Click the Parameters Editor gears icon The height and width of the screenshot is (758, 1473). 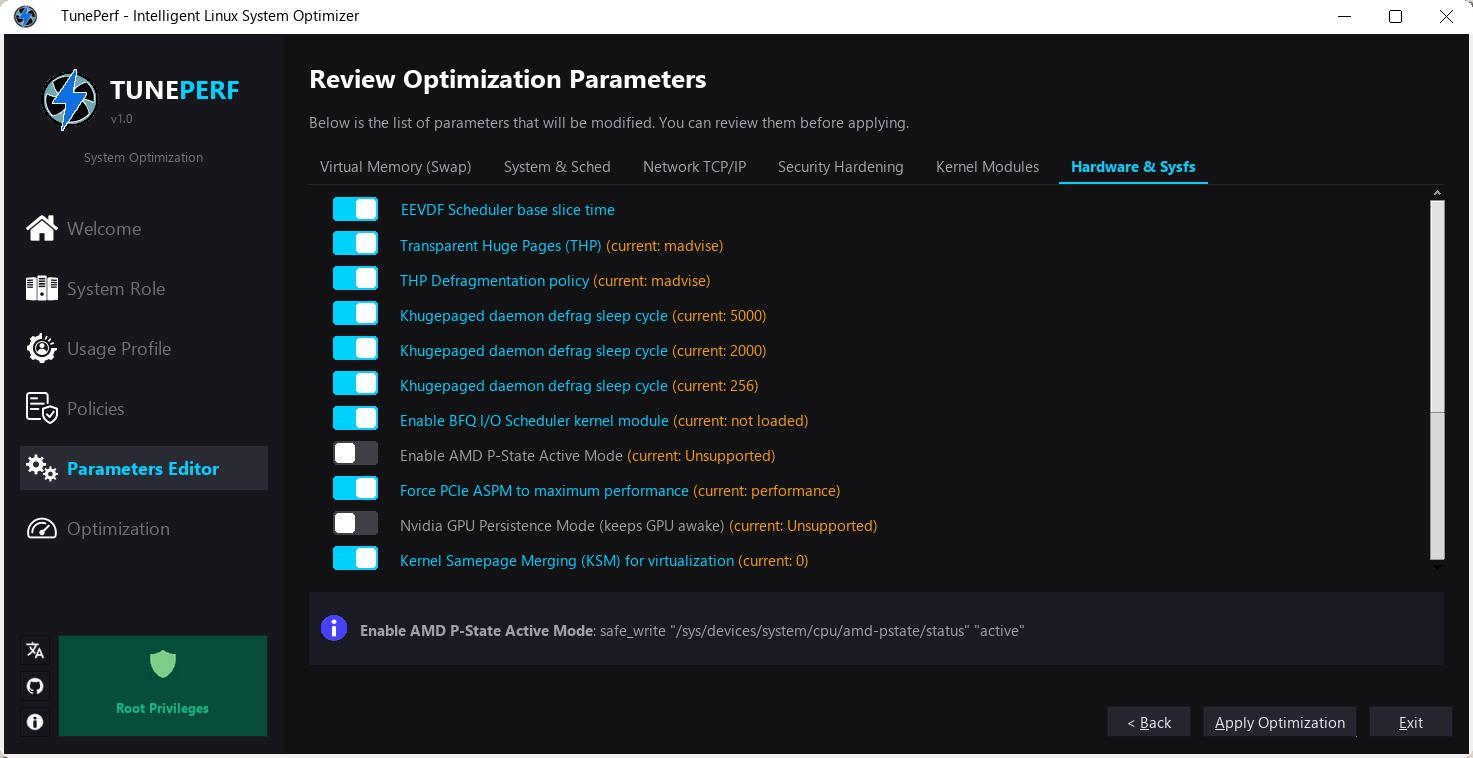tap(42, 468)
